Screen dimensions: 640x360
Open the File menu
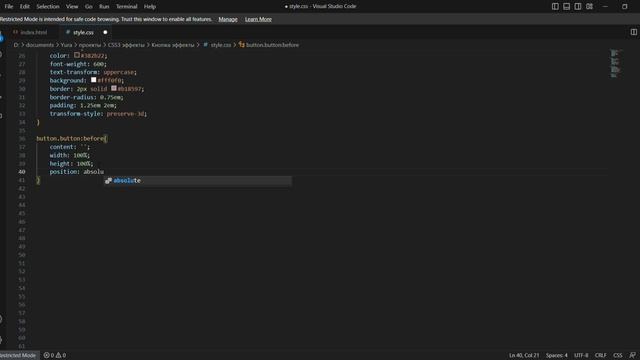pyautogui.click(x=9, y=7)
